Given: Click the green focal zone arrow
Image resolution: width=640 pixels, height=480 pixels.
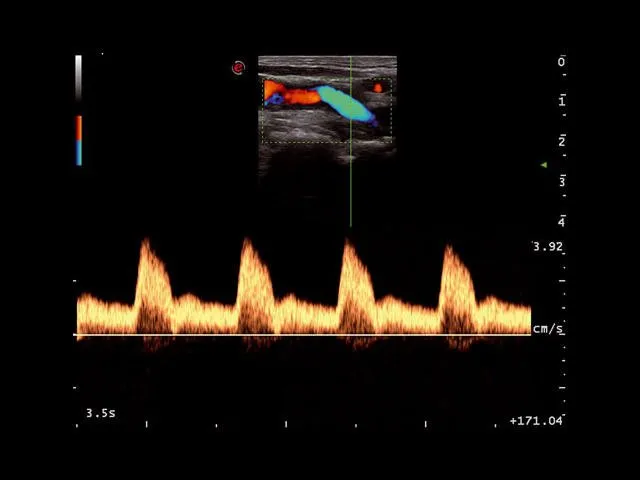Looking at the screenshot, I should coord(543,165).
